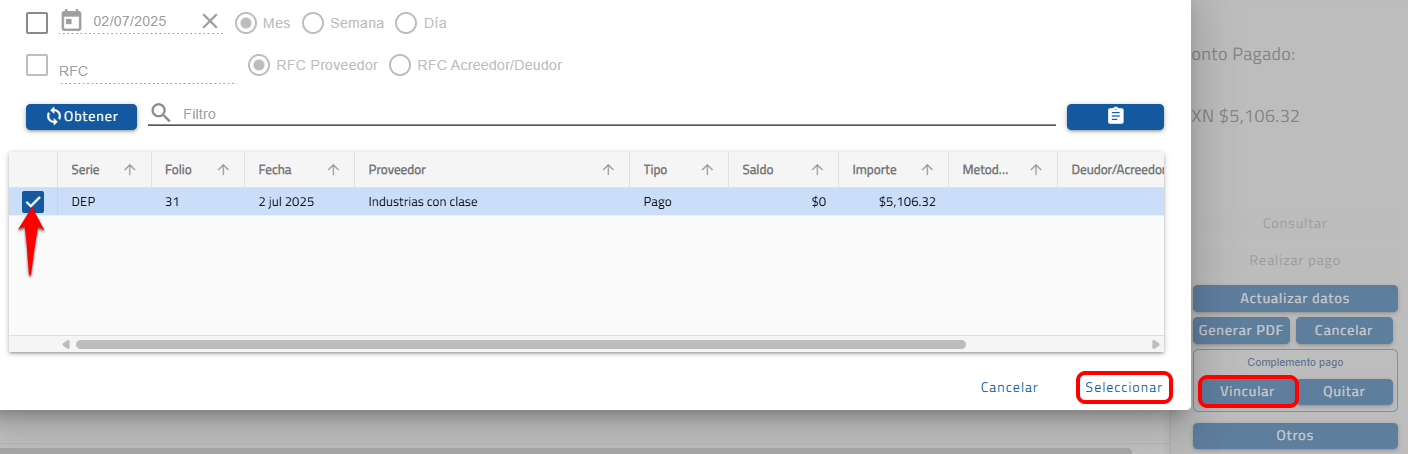The width and height of the screenshot is (1408, 454).
Task: Sort by Fecha column arrow
Action: [333, 170]
